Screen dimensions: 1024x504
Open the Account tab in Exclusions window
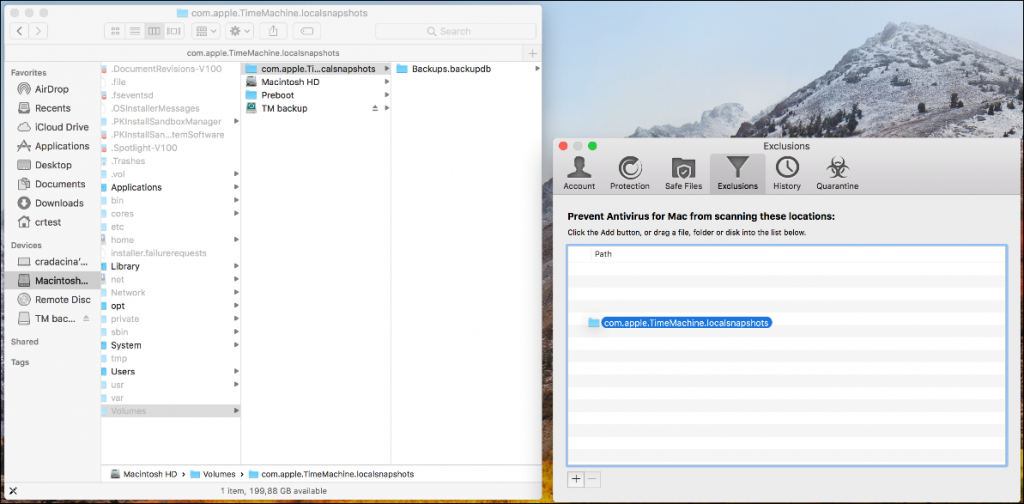[x=579, y=174]
